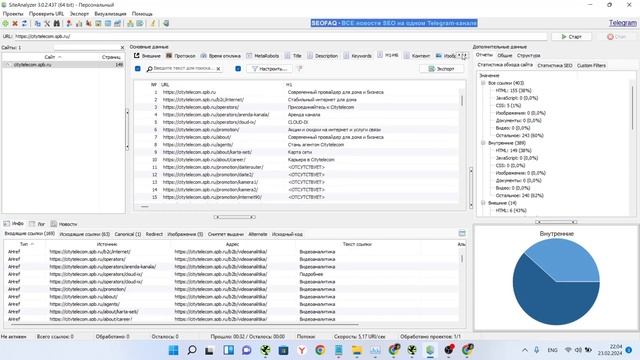Viewport: 640px width, 360px height.
Task: Toggle the checkbox left of search box
Action: point(138,69)
